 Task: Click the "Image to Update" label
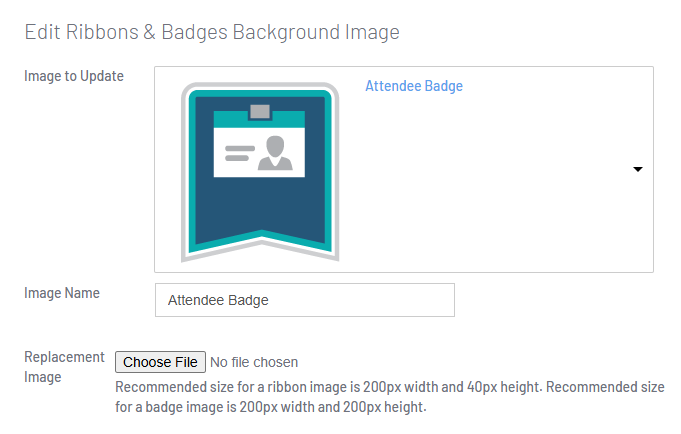[x=74, y=76]
